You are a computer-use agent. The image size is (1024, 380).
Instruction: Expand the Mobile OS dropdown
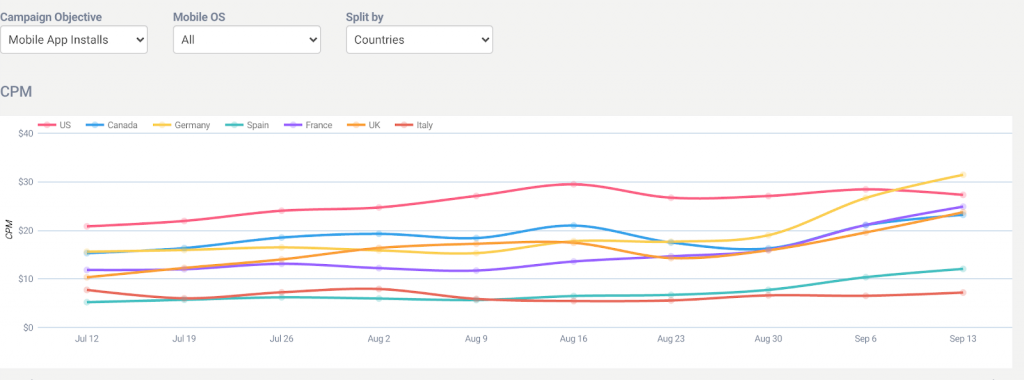point(247,40)
